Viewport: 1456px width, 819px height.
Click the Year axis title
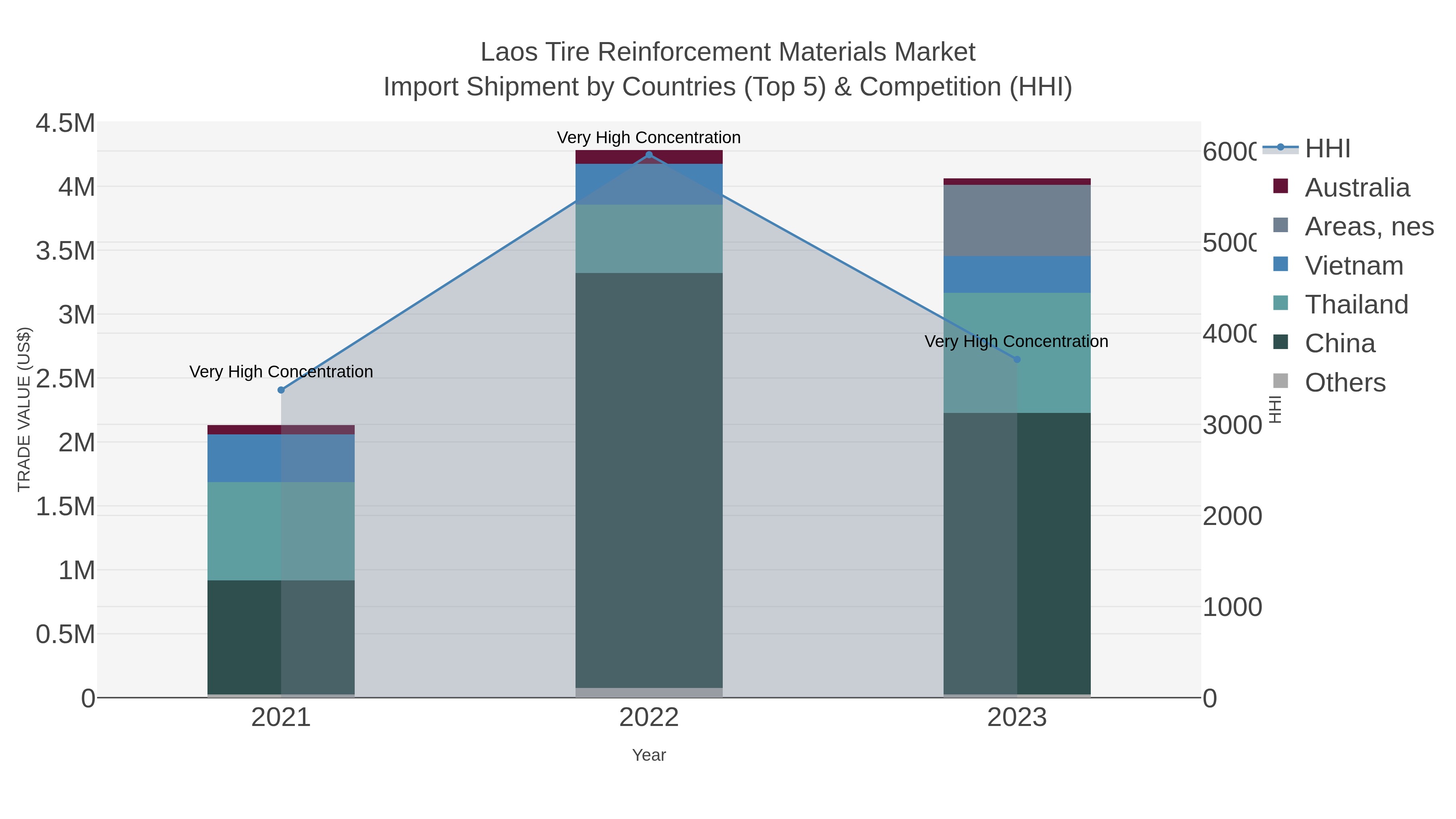[649, 755]
